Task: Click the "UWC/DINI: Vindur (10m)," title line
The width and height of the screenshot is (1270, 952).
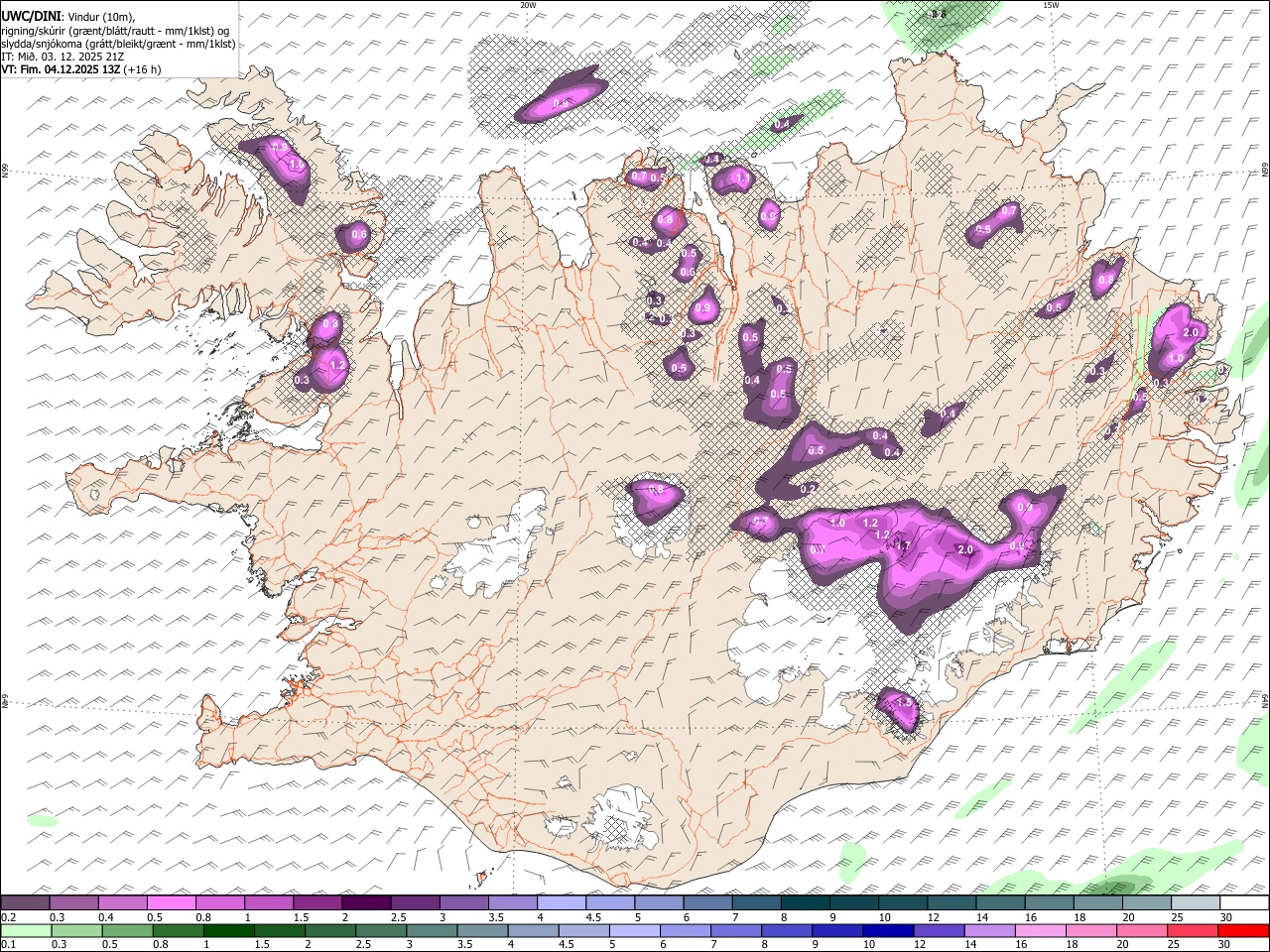Action: (x=67, y=17)
